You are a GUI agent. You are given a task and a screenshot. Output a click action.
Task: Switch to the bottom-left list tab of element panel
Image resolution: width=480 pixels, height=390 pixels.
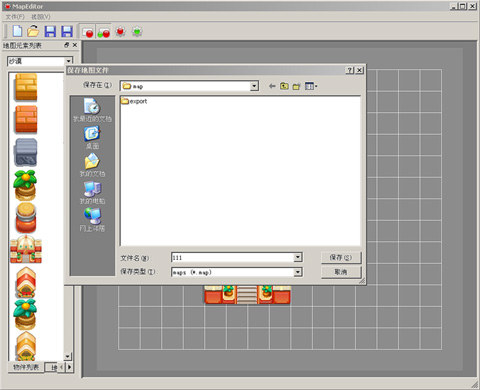click(x=26, y=367)
